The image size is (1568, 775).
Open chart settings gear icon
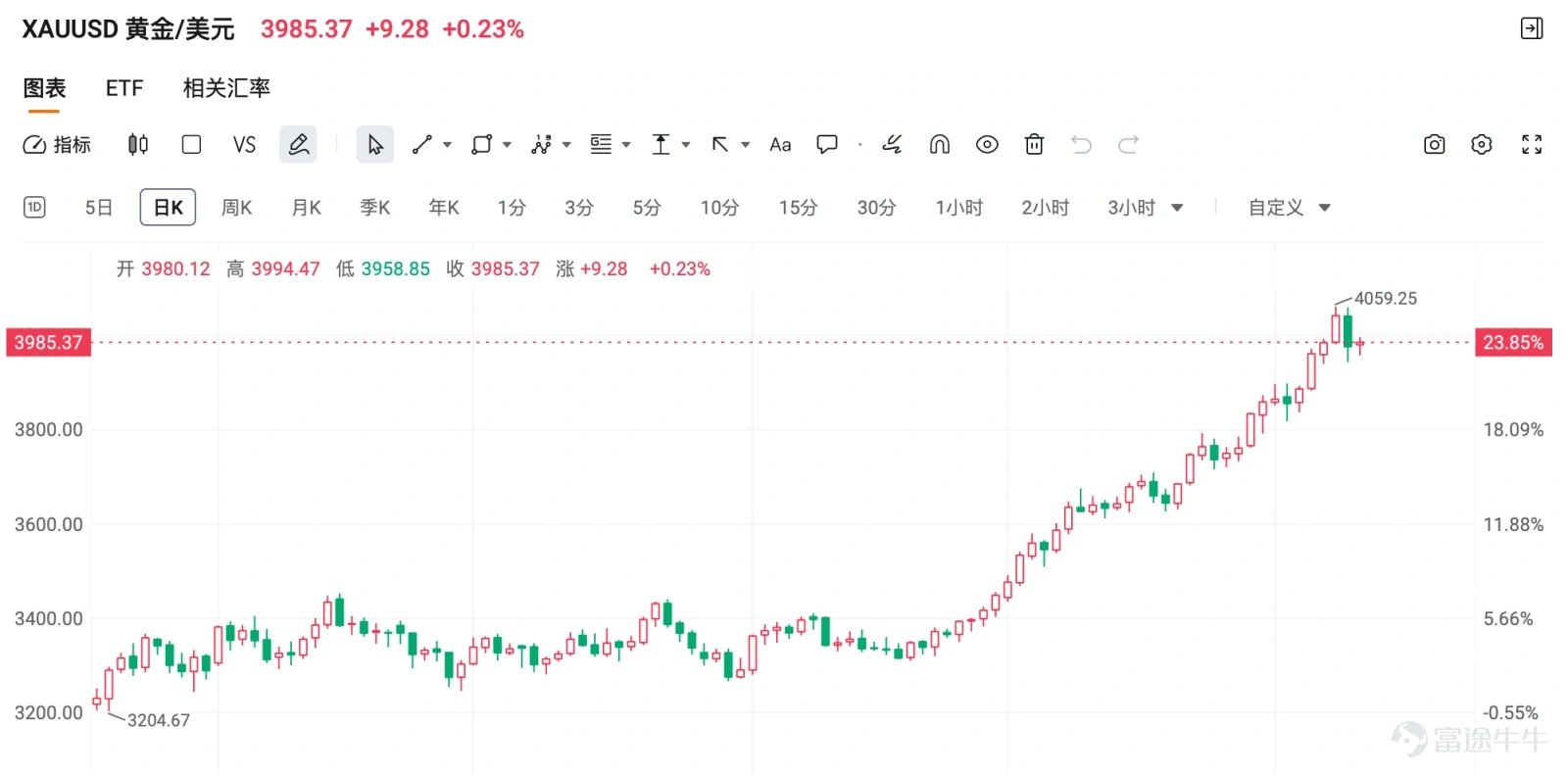coord(1482,145)
